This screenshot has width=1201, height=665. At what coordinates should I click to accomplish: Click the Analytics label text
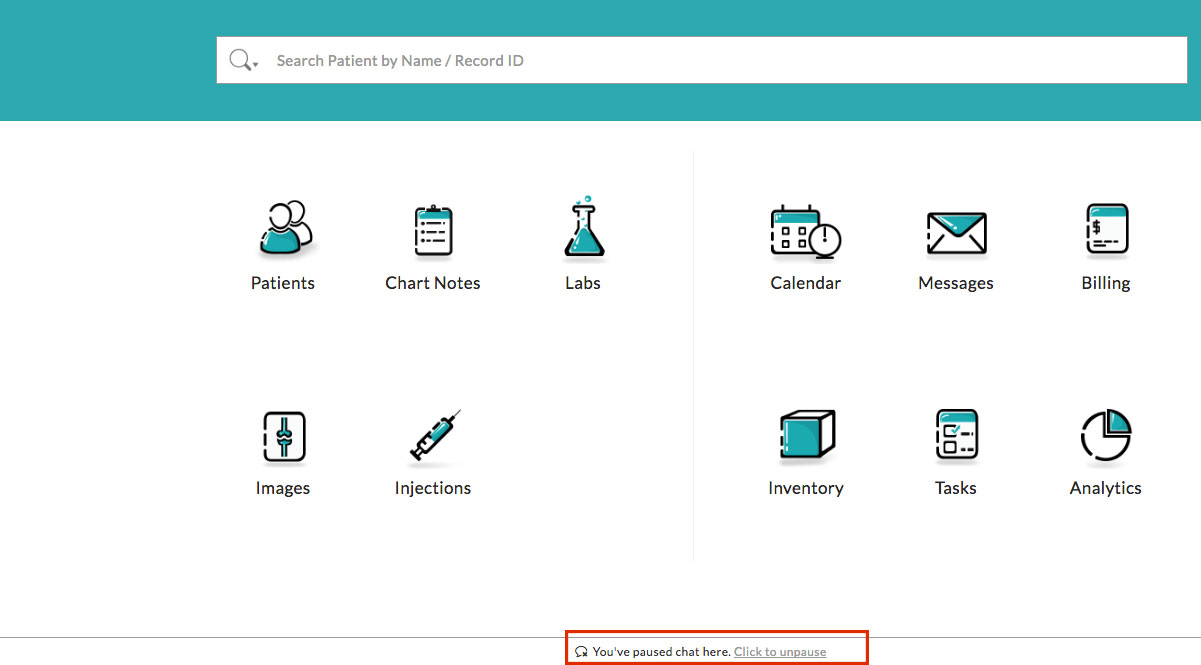point(1105,488)
